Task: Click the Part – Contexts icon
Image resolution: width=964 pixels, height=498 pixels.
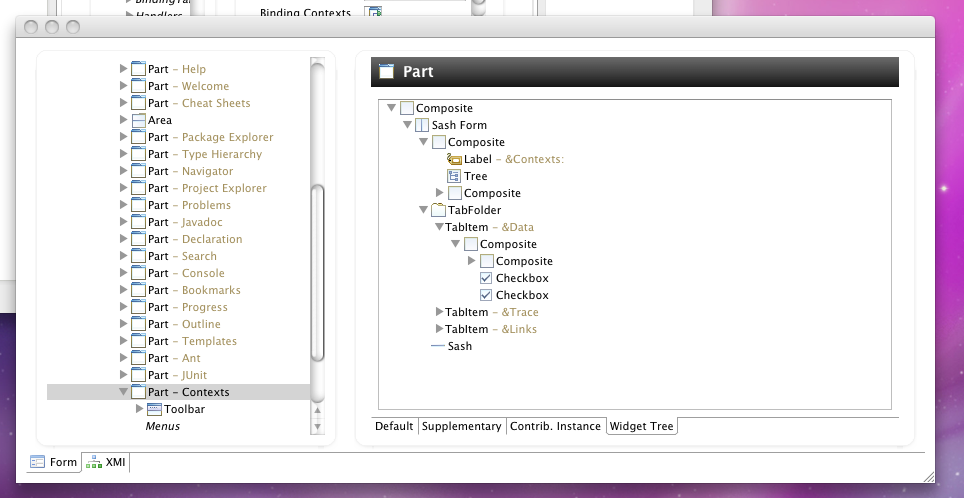Action: [138, 392]
